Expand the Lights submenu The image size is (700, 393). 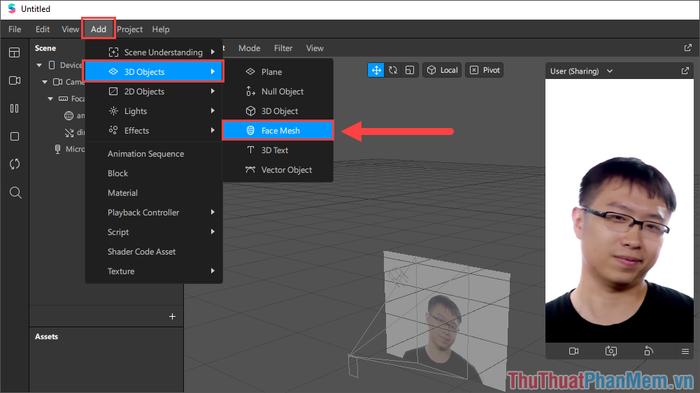pyautogui.click(x=154, y=111)
